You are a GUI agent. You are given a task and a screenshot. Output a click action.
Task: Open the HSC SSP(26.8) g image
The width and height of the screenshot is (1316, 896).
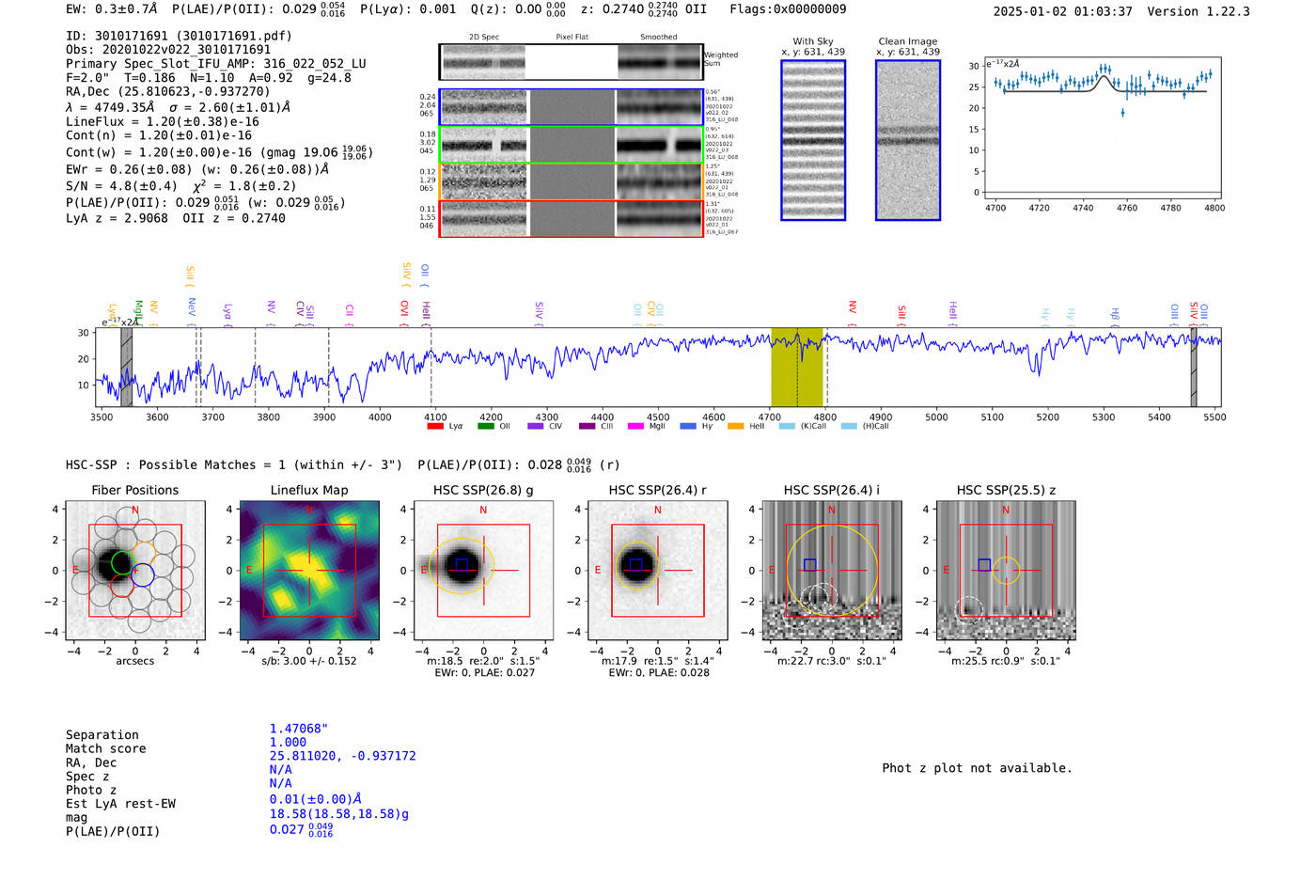point(484,571)
